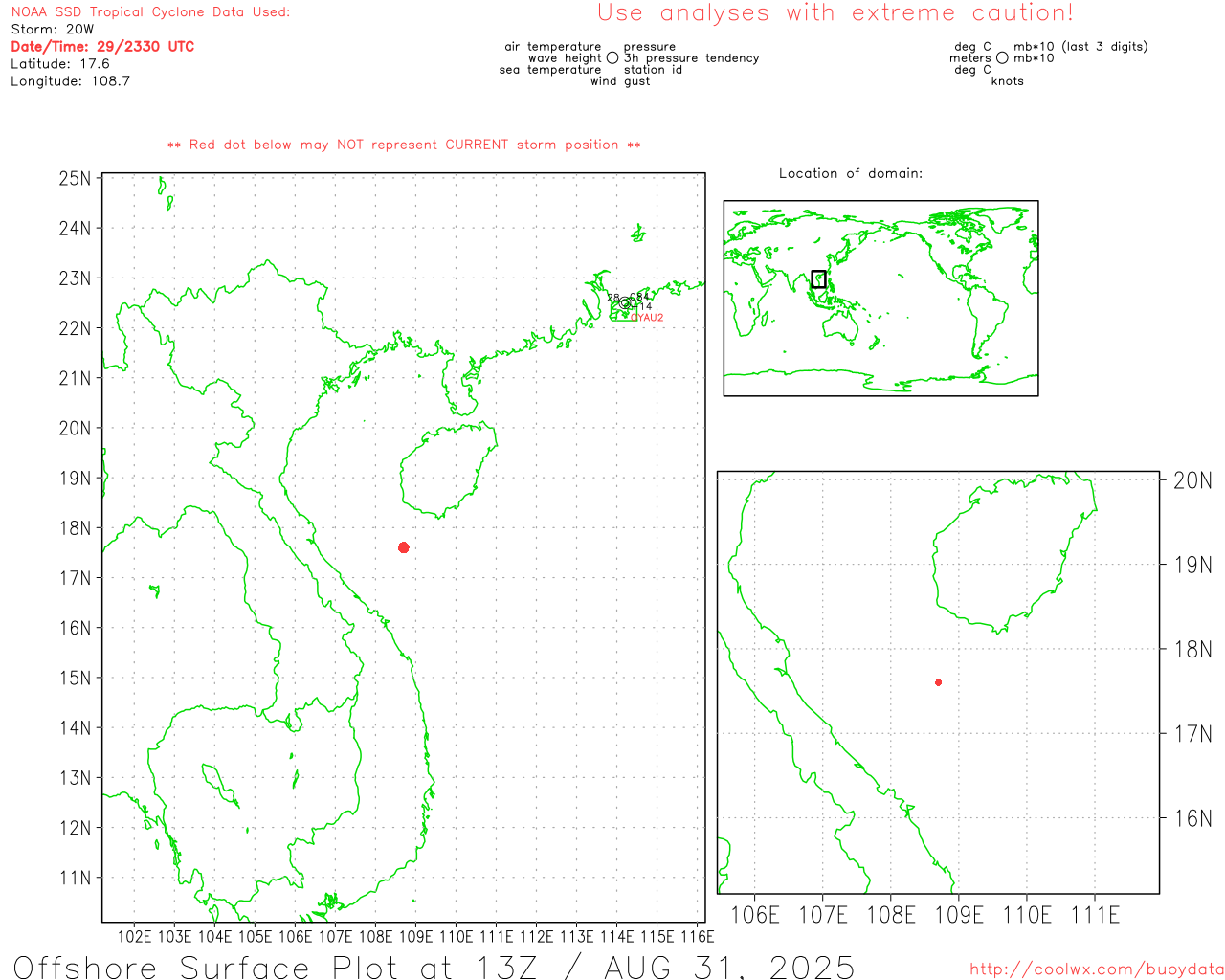Screen dimensions: 1225x980
Task: Open the coolwx.com/buoydata link
Action: pos(1097,969)
